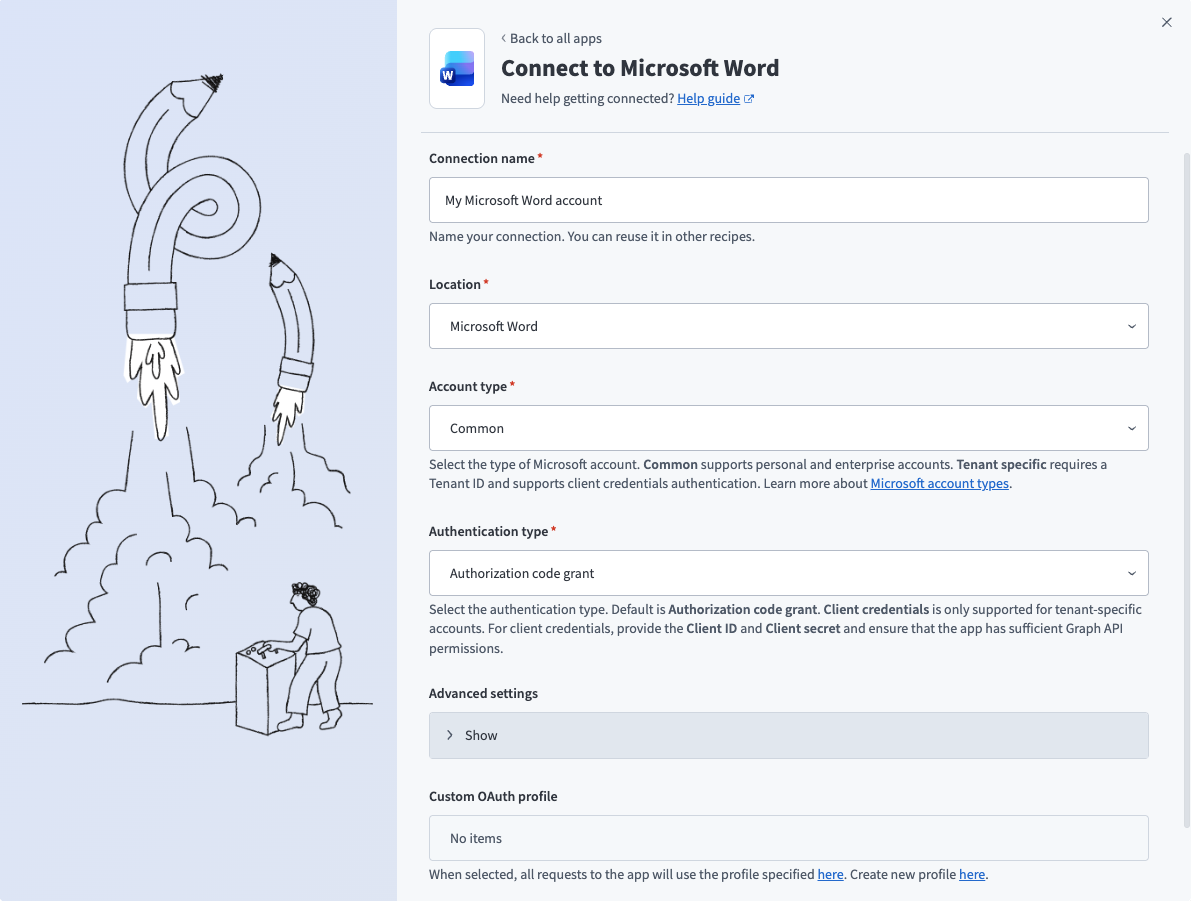This screenshot has height=901, width=1191.
Task: Open the Account type dropdown
Action: 788,428
